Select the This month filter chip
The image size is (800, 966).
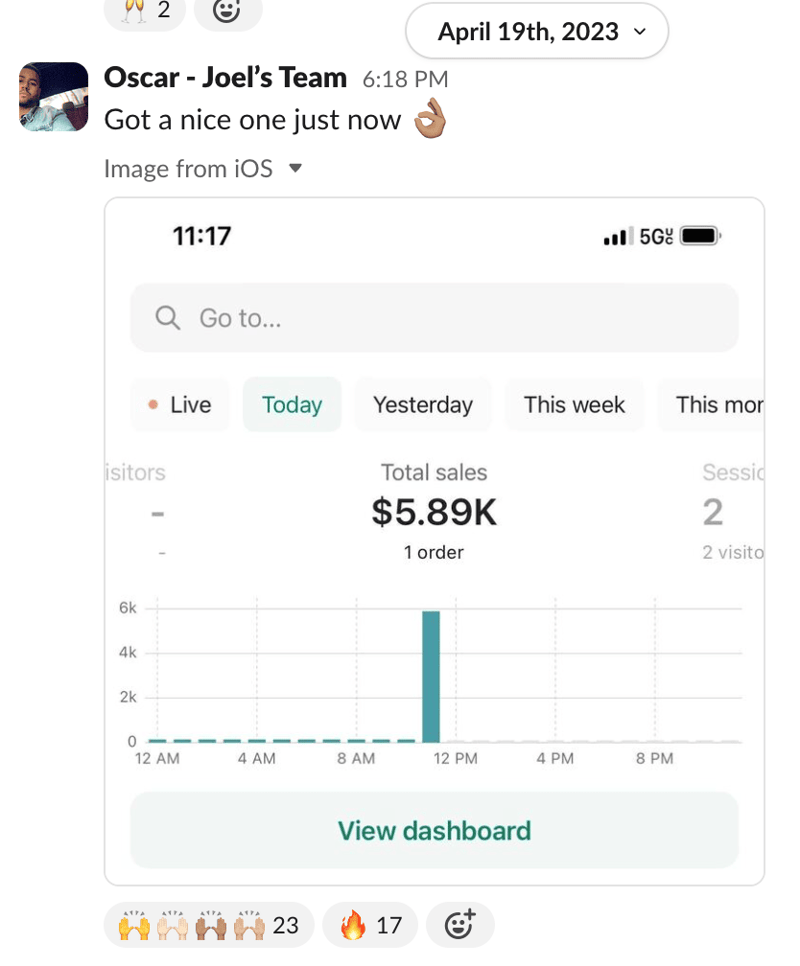point(712,405)
